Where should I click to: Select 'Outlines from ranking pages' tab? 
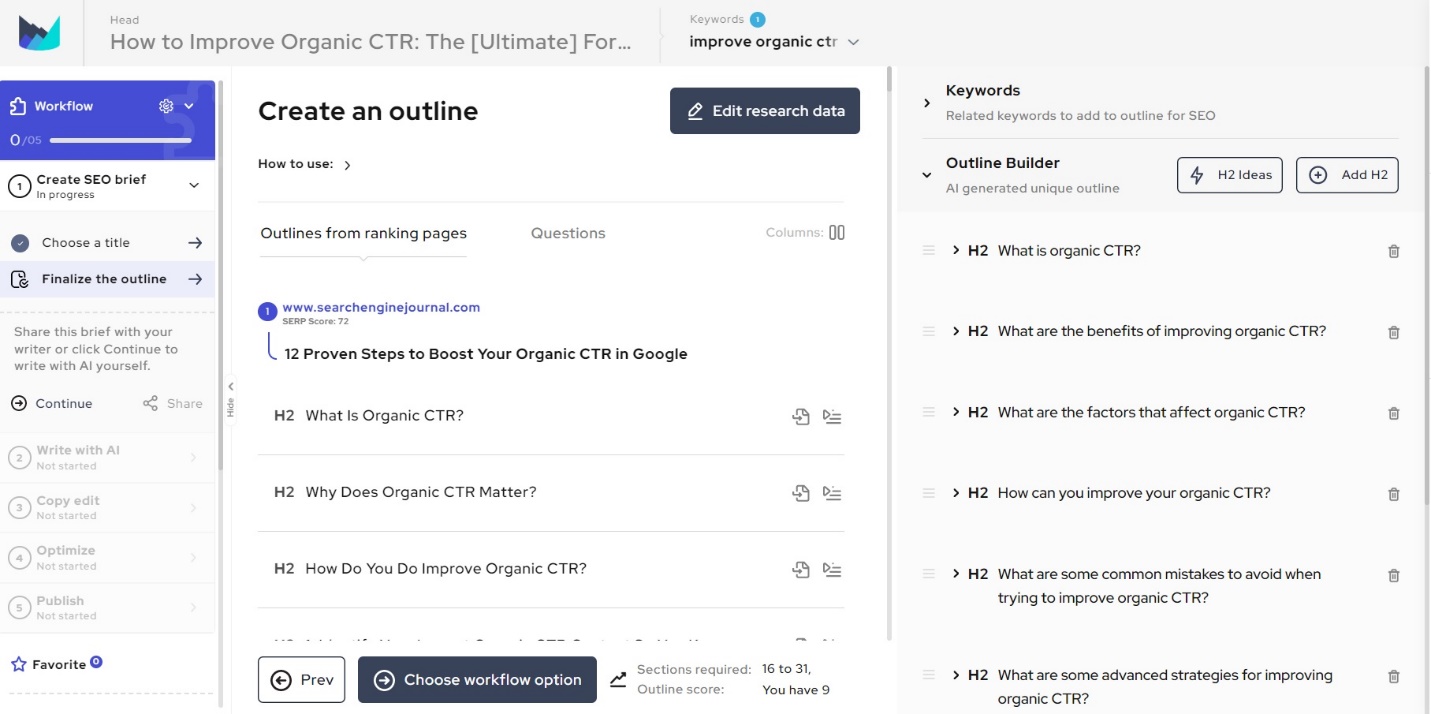coord(363,233)
